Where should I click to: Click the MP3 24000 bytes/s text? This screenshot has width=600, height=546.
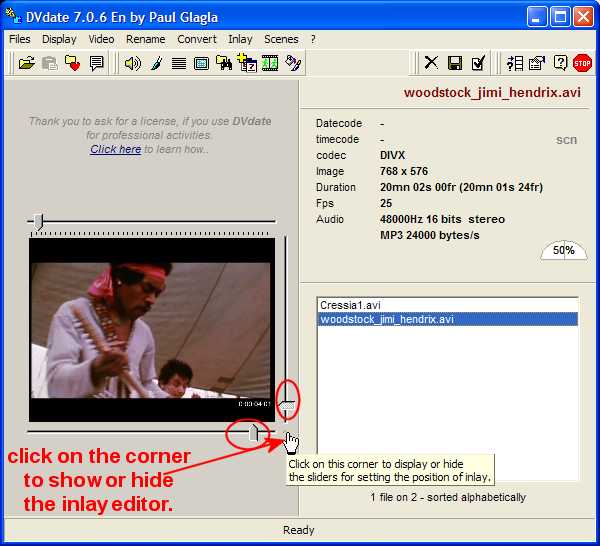(429, 235)
